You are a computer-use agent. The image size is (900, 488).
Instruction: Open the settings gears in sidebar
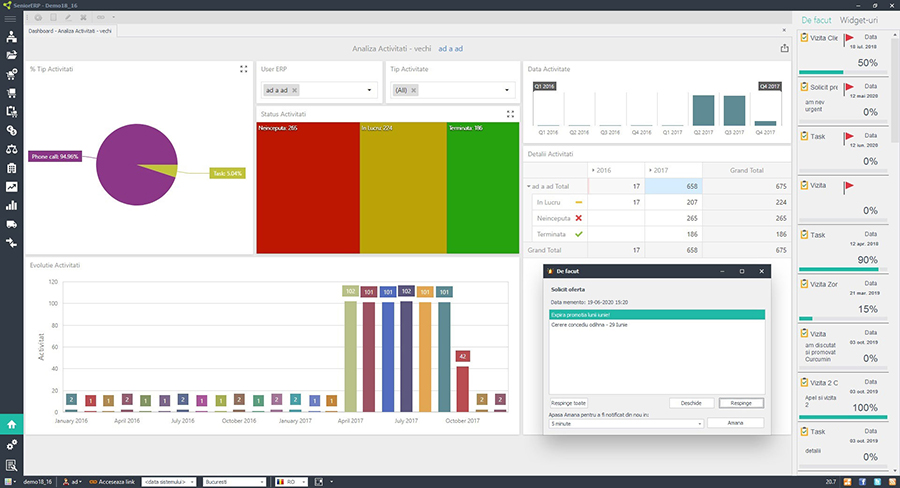coord(11,445)
